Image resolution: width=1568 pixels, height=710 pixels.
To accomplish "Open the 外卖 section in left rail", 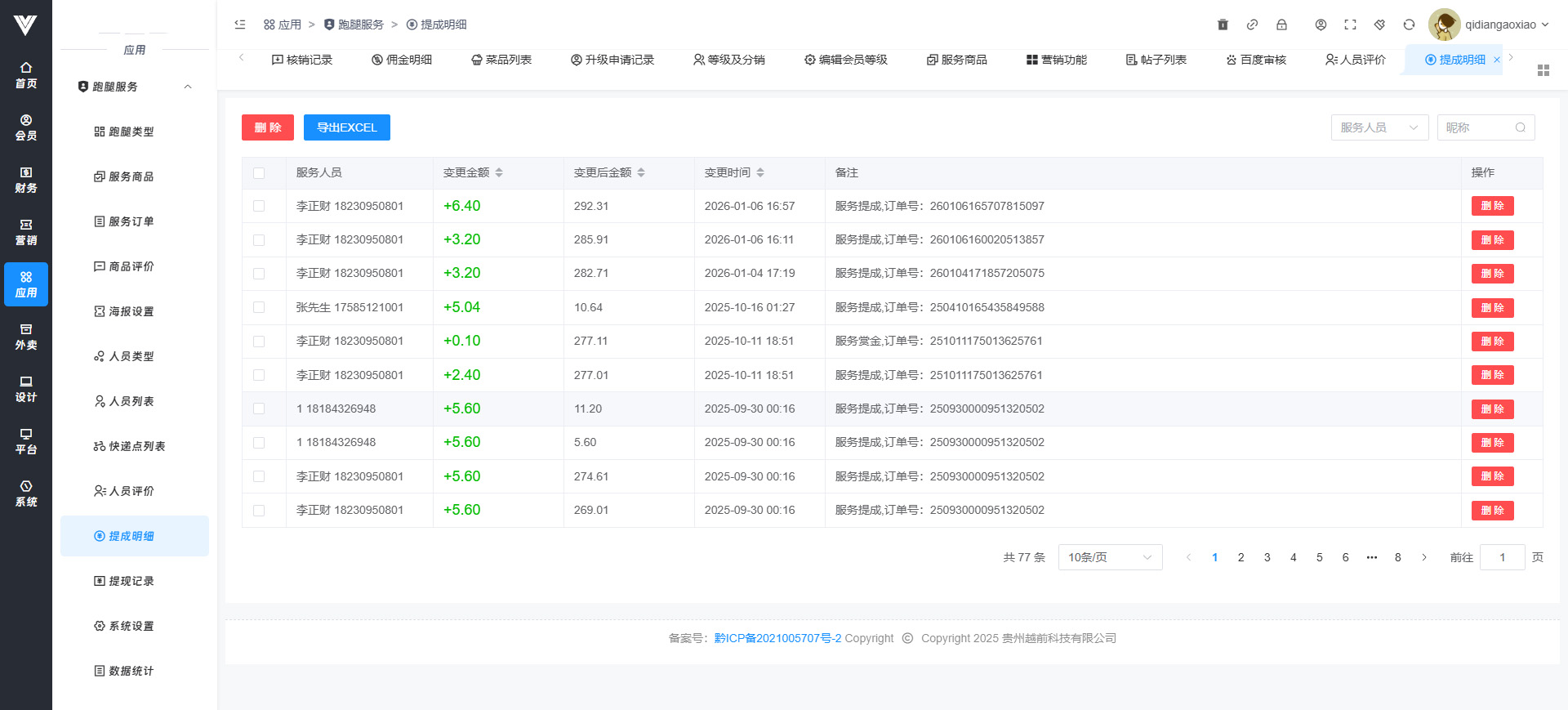I will click(26, 337).
